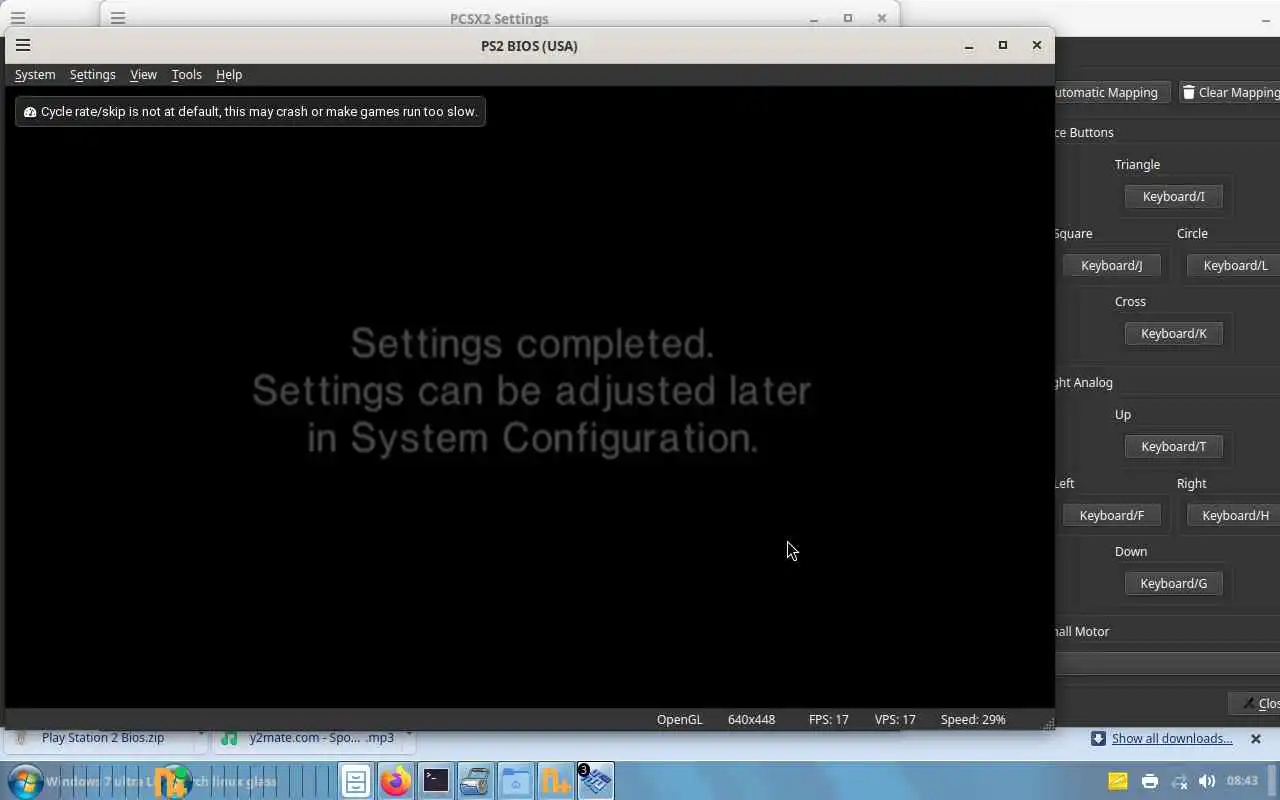The height and width of the screenshot is (800, 1280).
Task: Click the PS2 BIOS (USA) title bar
Action: point(529,45)
